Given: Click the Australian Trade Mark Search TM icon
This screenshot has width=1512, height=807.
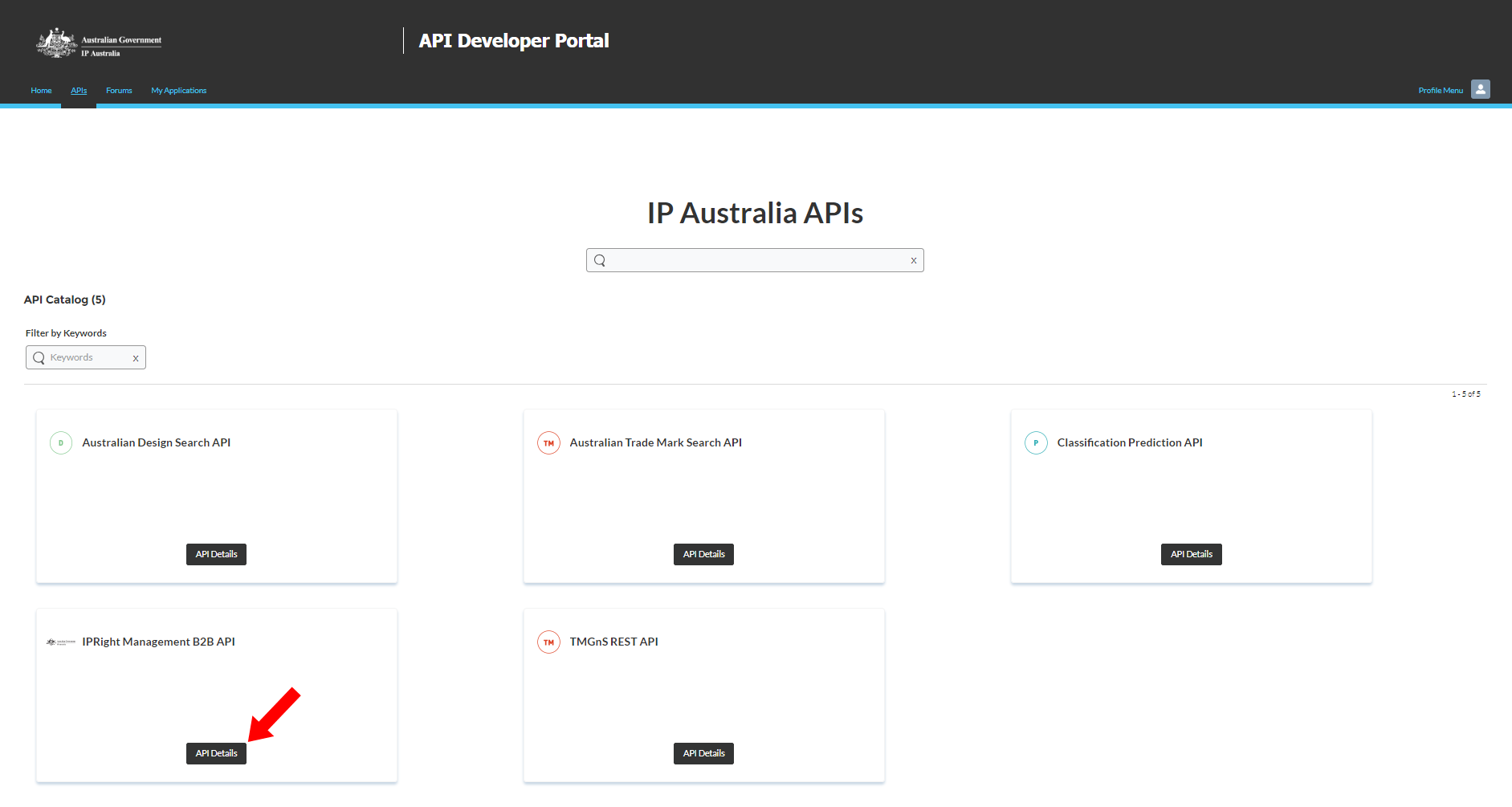Looking at the screenshot, I should pos(548,443).
